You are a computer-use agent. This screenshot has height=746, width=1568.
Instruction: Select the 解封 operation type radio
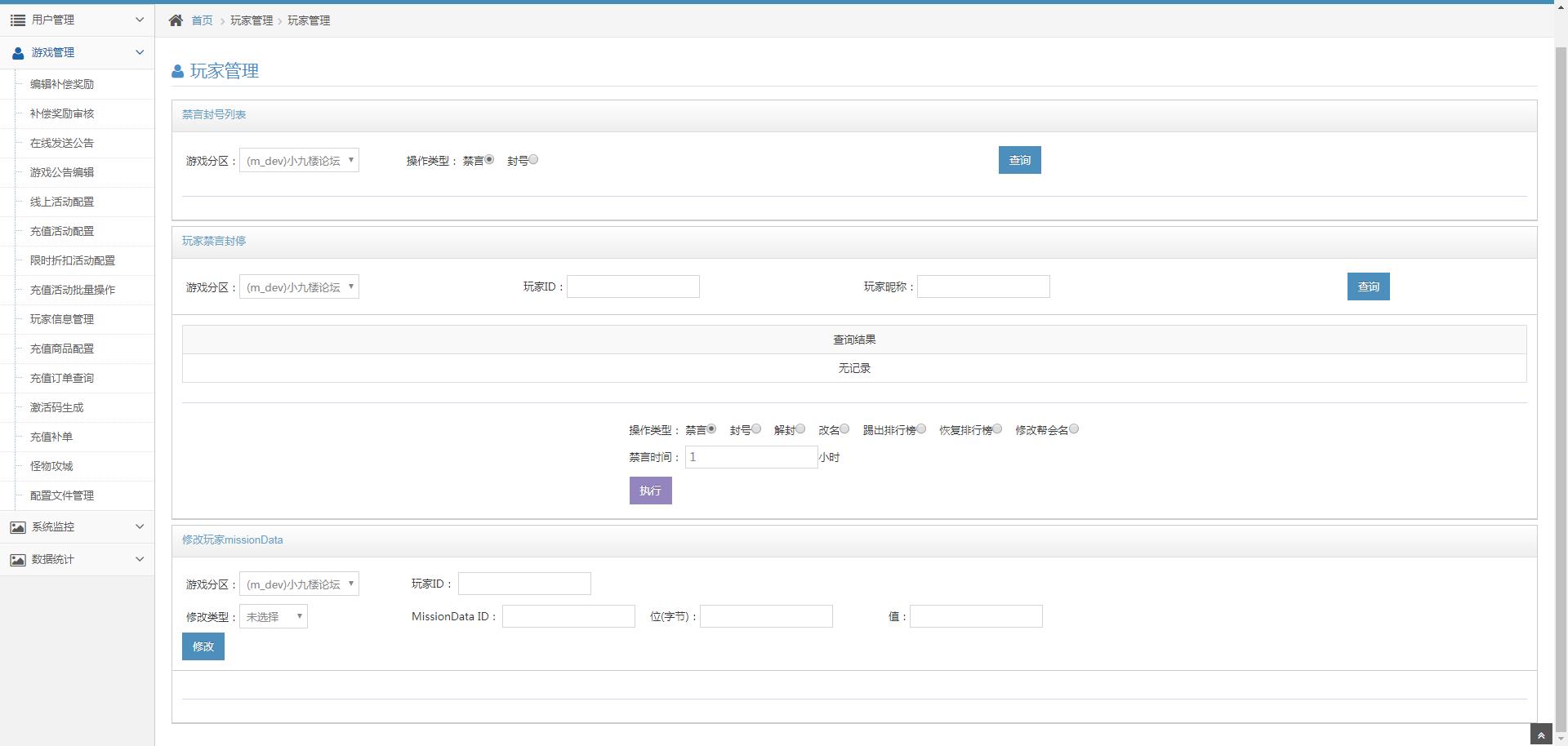(800, 429)
